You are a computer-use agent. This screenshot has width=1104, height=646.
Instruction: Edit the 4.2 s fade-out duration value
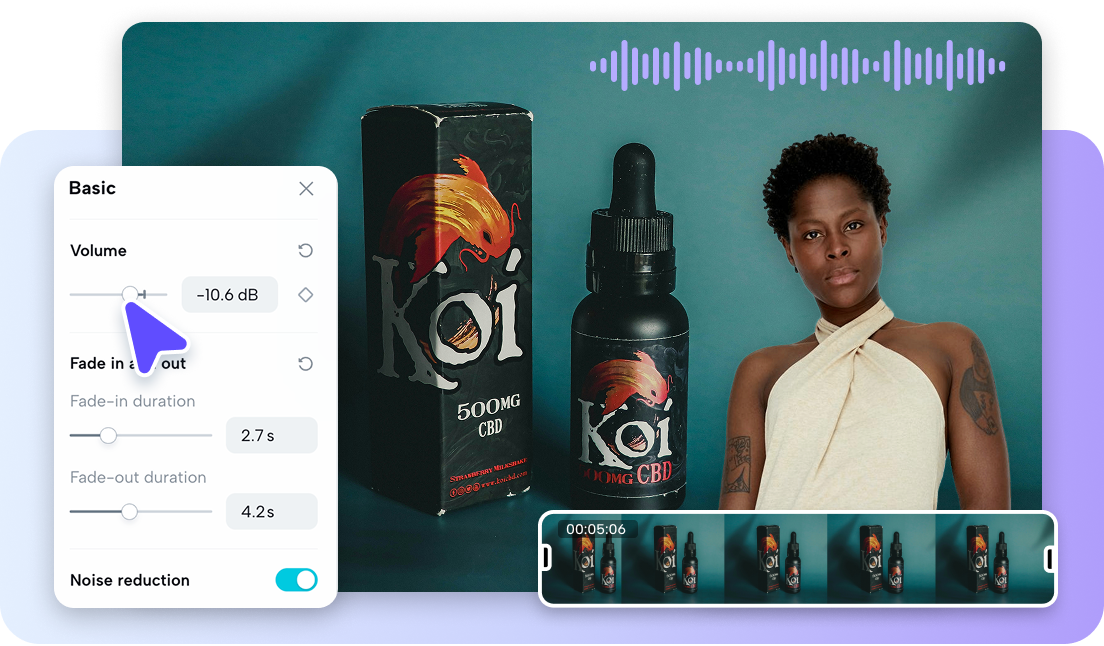click(x=272, y=511)
